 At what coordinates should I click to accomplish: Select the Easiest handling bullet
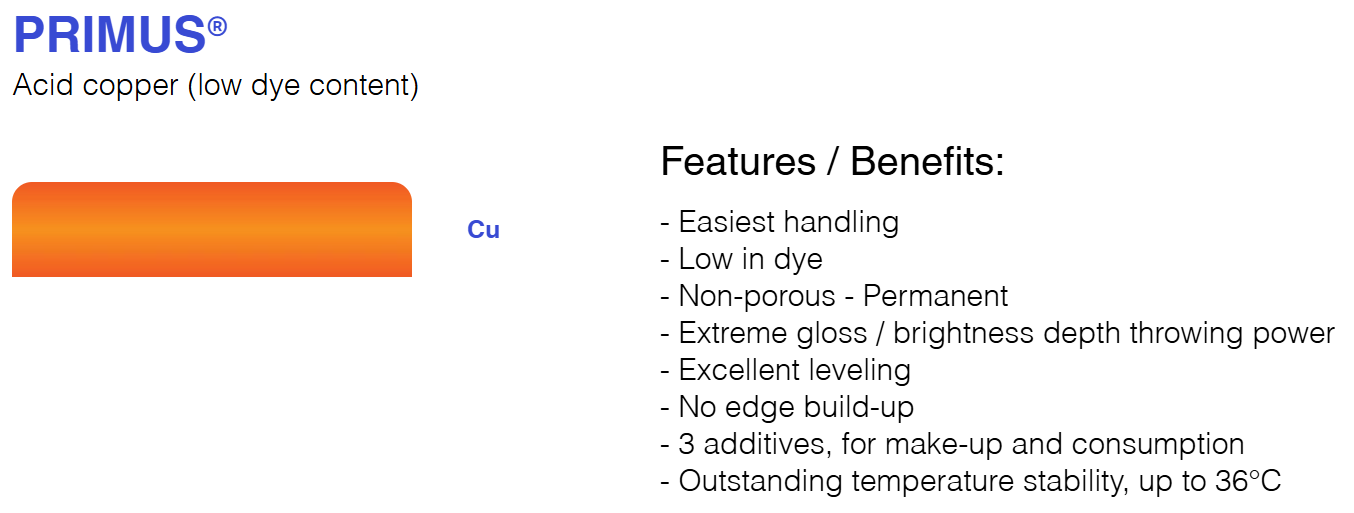click(x=780, y=222)
